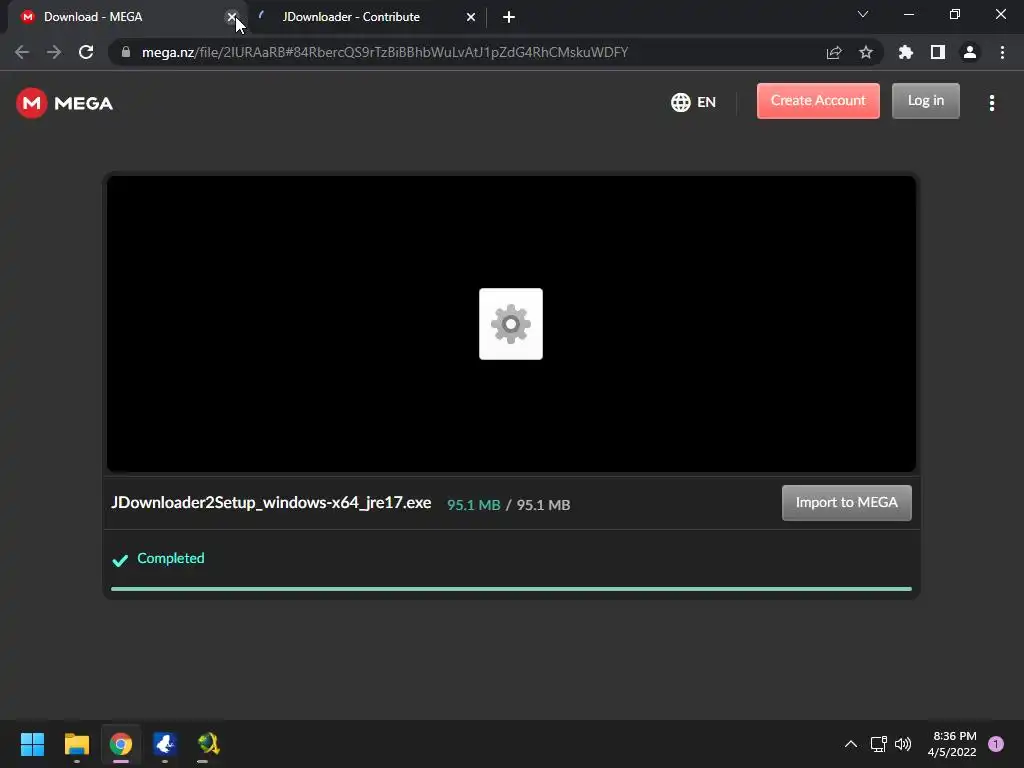
Task: Close the JDownloader - Contribute tab
Action: click(471, 17)
